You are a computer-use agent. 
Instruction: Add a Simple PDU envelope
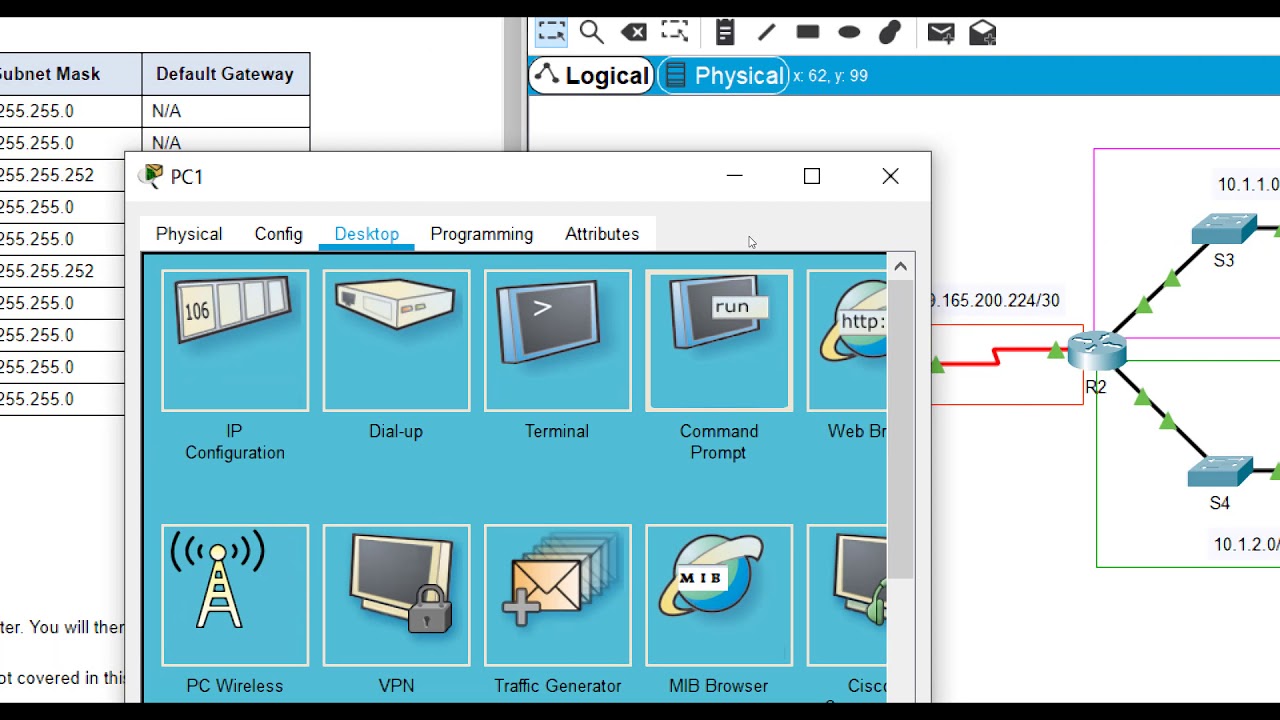tap(940, 33)
